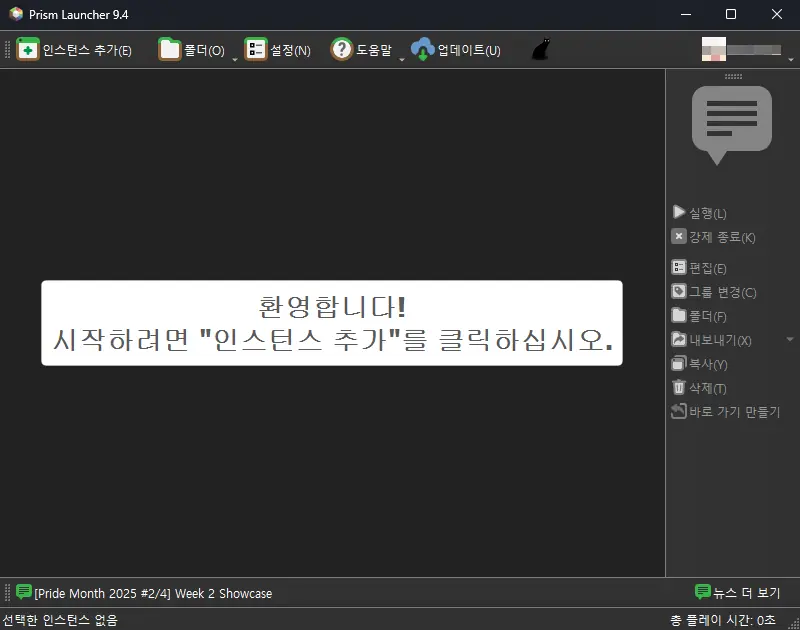
Task: Click 실행(L) launch button
Action: pos(699,212)
